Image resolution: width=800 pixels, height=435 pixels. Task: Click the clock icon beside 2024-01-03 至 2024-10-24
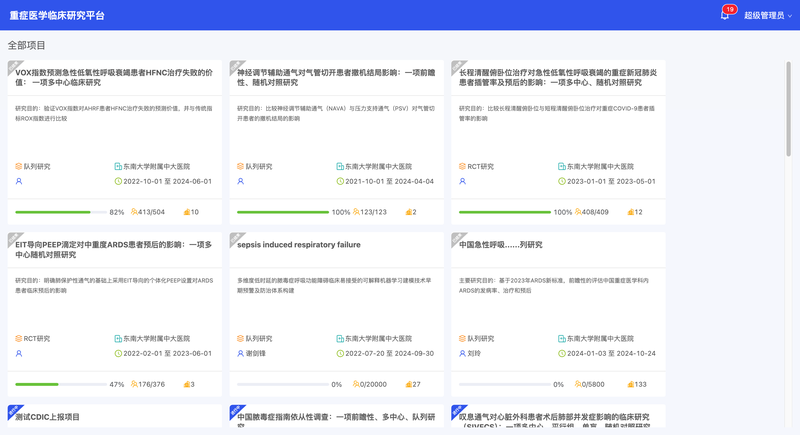click(562, 353)
